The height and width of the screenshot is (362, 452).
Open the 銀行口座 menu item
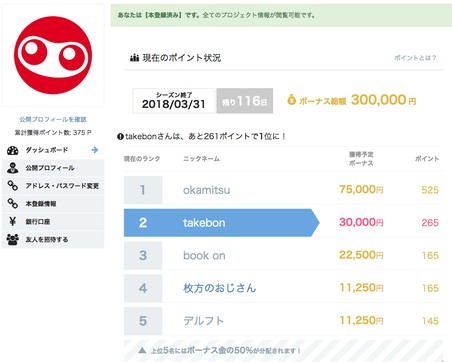[x=53, y=221]
